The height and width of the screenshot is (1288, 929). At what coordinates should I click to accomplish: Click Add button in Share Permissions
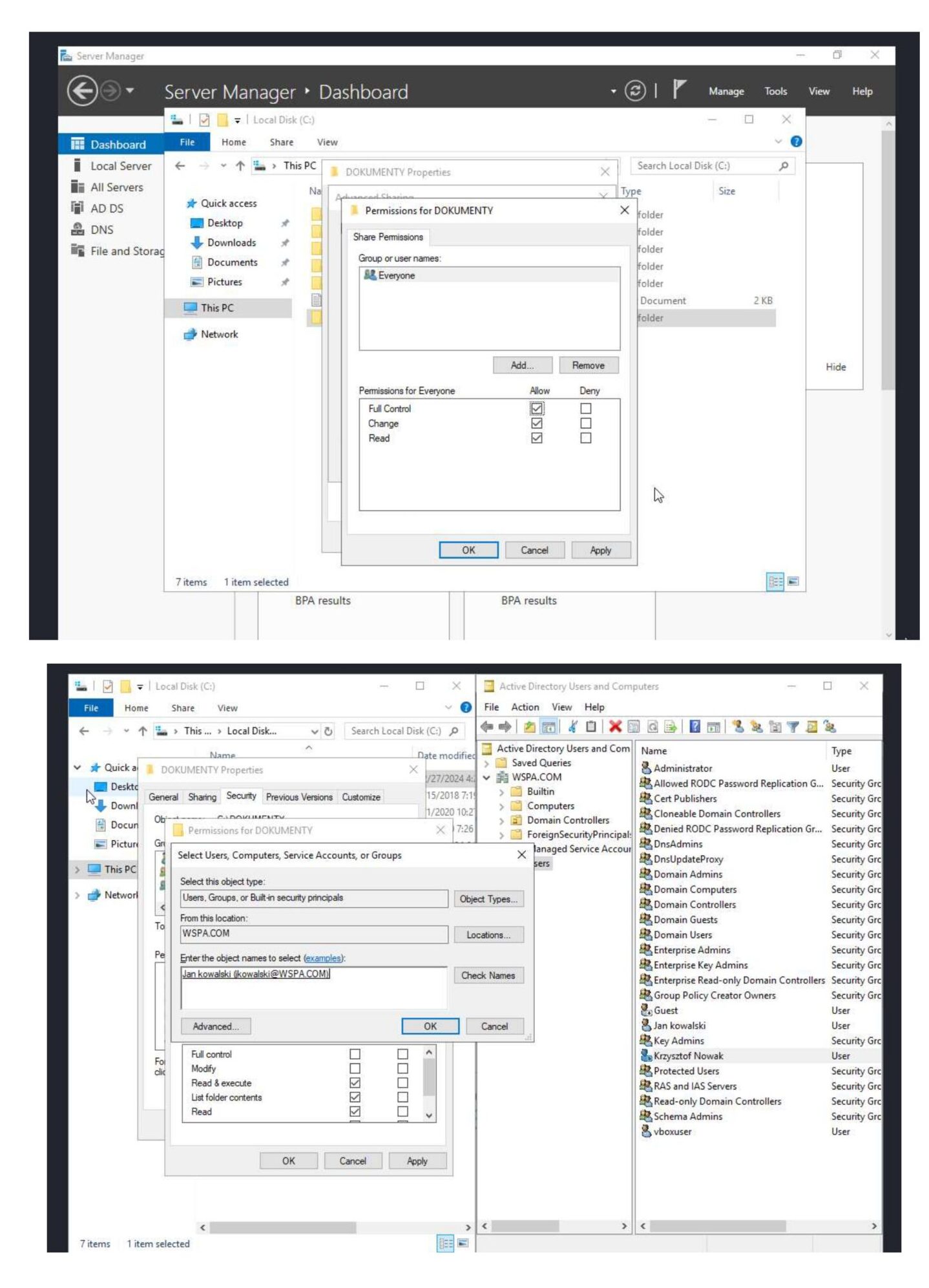coord(522,365)
